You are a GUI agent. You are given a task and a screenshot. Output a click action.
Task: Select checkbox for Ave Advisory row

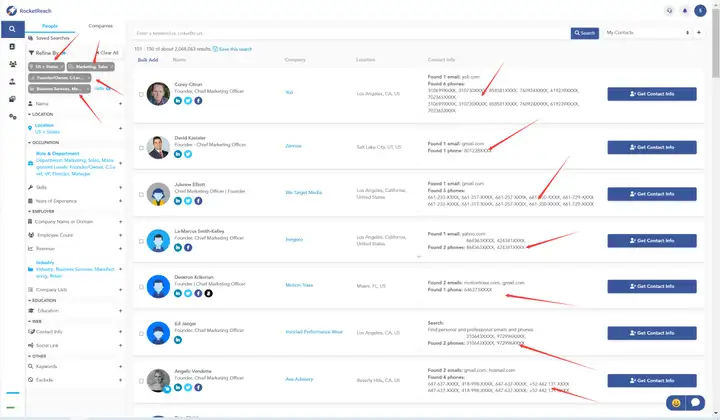tap(141, 381)
